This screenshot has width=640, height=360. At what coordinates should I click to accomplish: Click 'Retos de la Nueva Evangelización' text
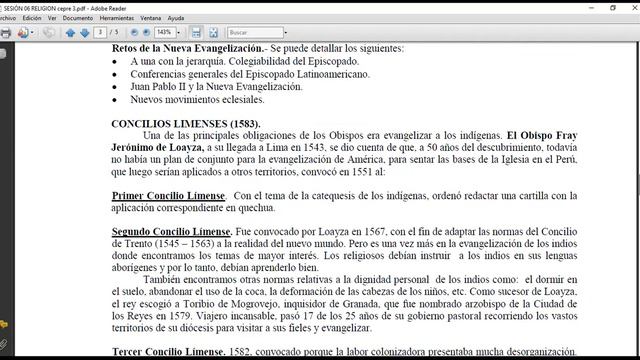click(x=188, y=48)
